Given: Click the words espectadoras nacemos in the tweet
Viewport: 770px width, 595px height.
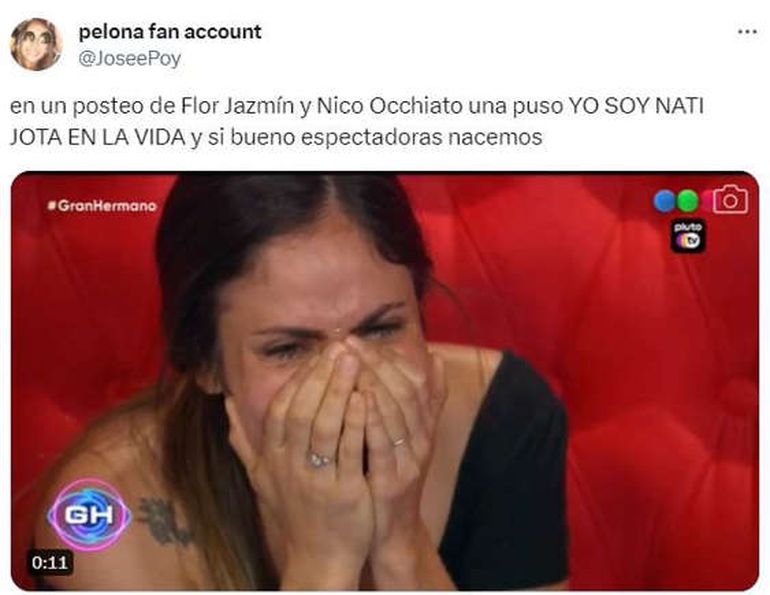Looking at the screenshot, I should [x=421, y=138].
